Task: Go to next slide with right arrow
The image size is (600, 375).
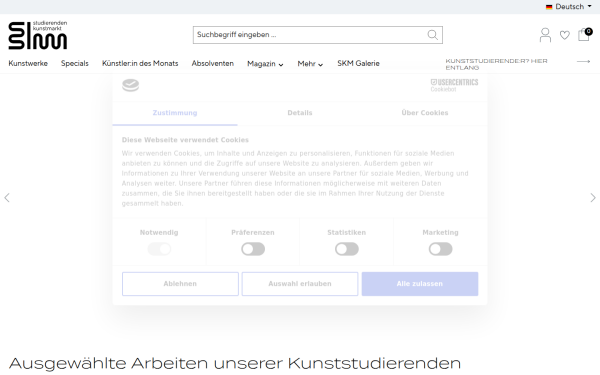Action: coord(593,197)
